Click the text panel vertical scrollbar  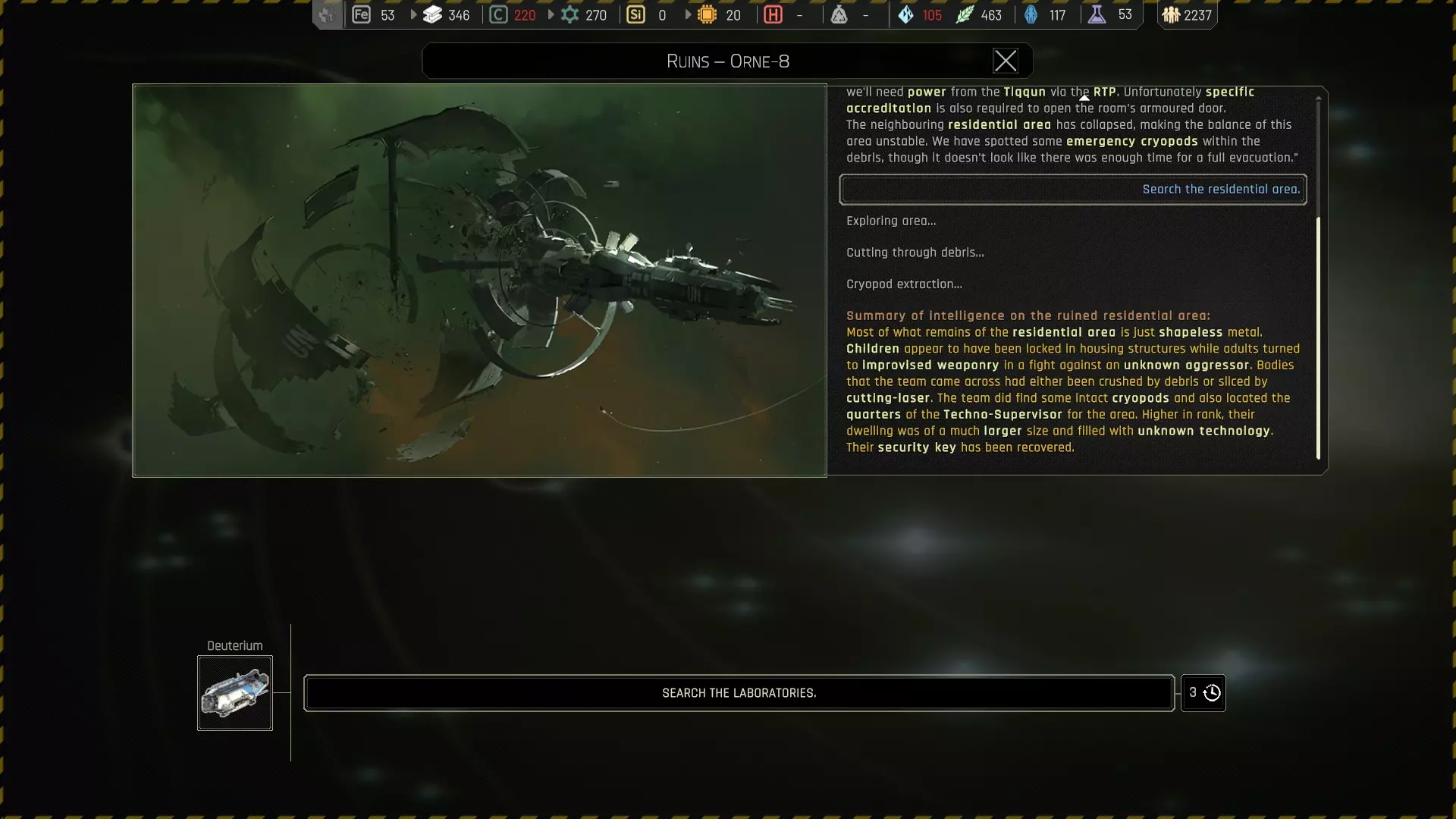[x=1318, y=337]
